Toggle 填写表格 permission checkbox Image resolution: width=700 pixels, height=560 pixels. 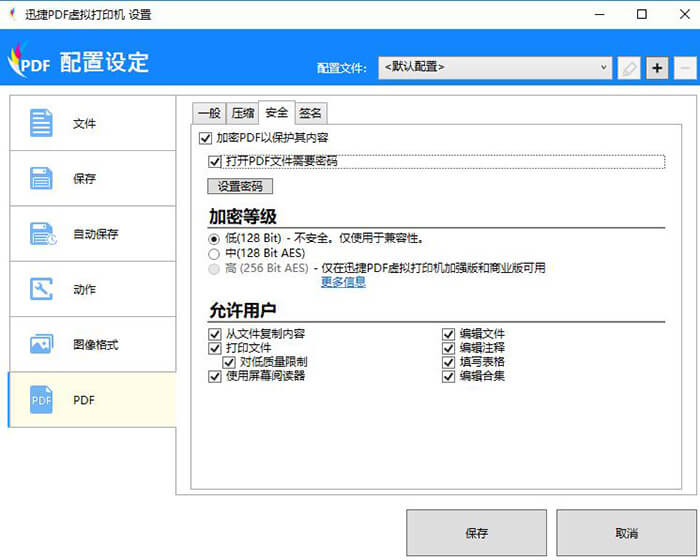[448, 362]
